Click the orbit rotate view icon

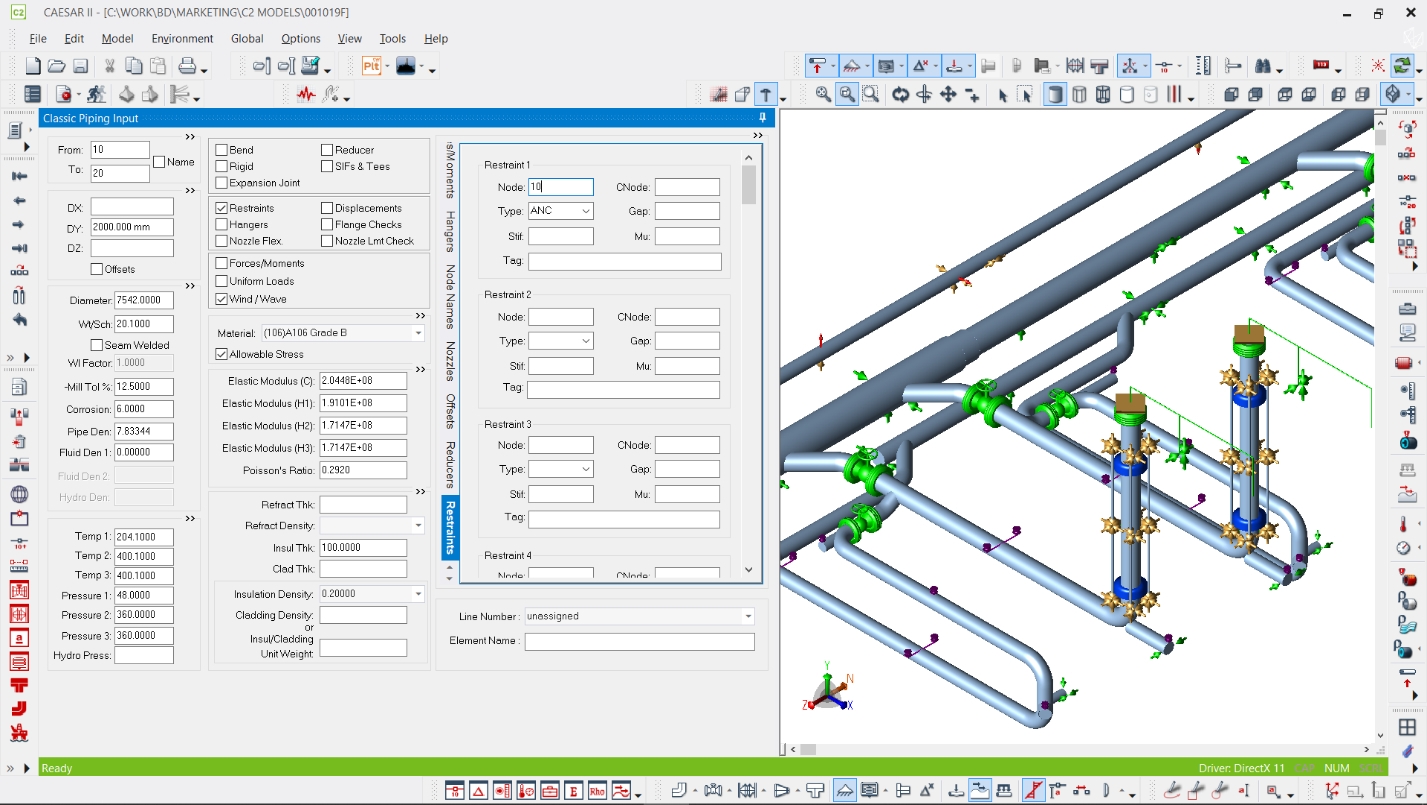point(900,95)
